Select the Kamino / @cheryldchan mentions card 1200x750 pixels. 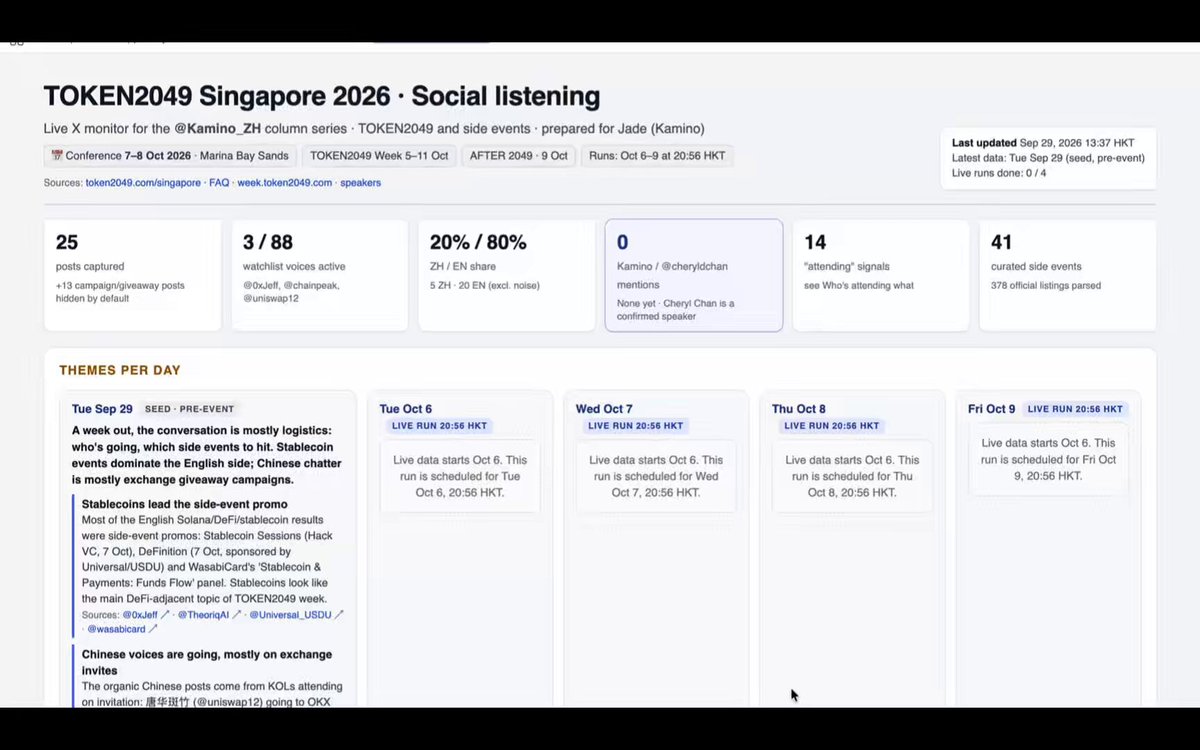point(694,275)
